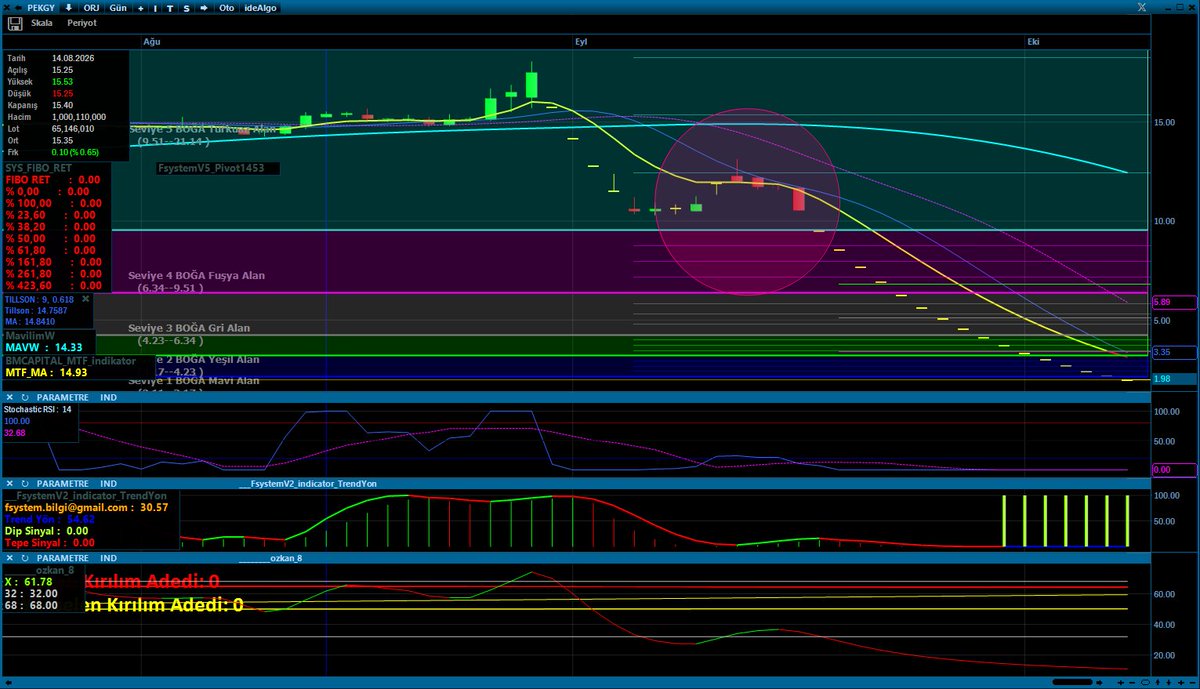Screen dimensions: 1200x689
Task: Open the Periyot menu
Action: pos(82,21)
